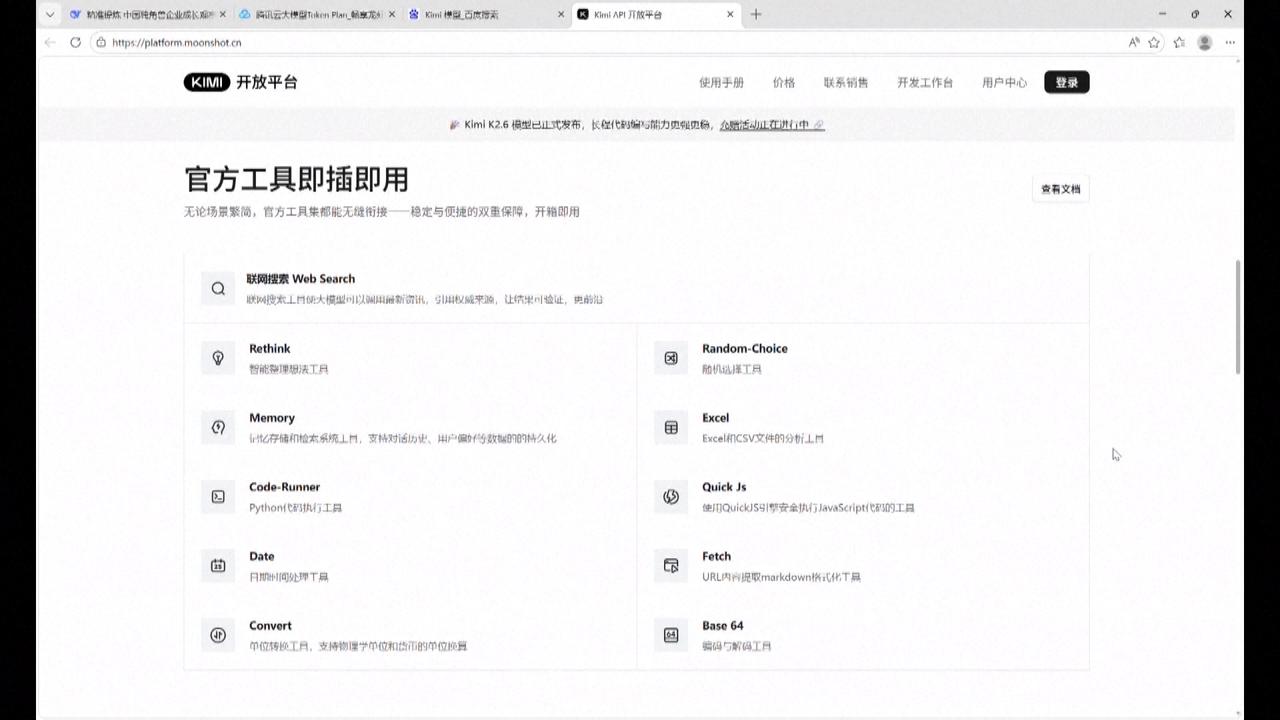
Task: Open the Rethink tool title
Action: coord(270,348)
